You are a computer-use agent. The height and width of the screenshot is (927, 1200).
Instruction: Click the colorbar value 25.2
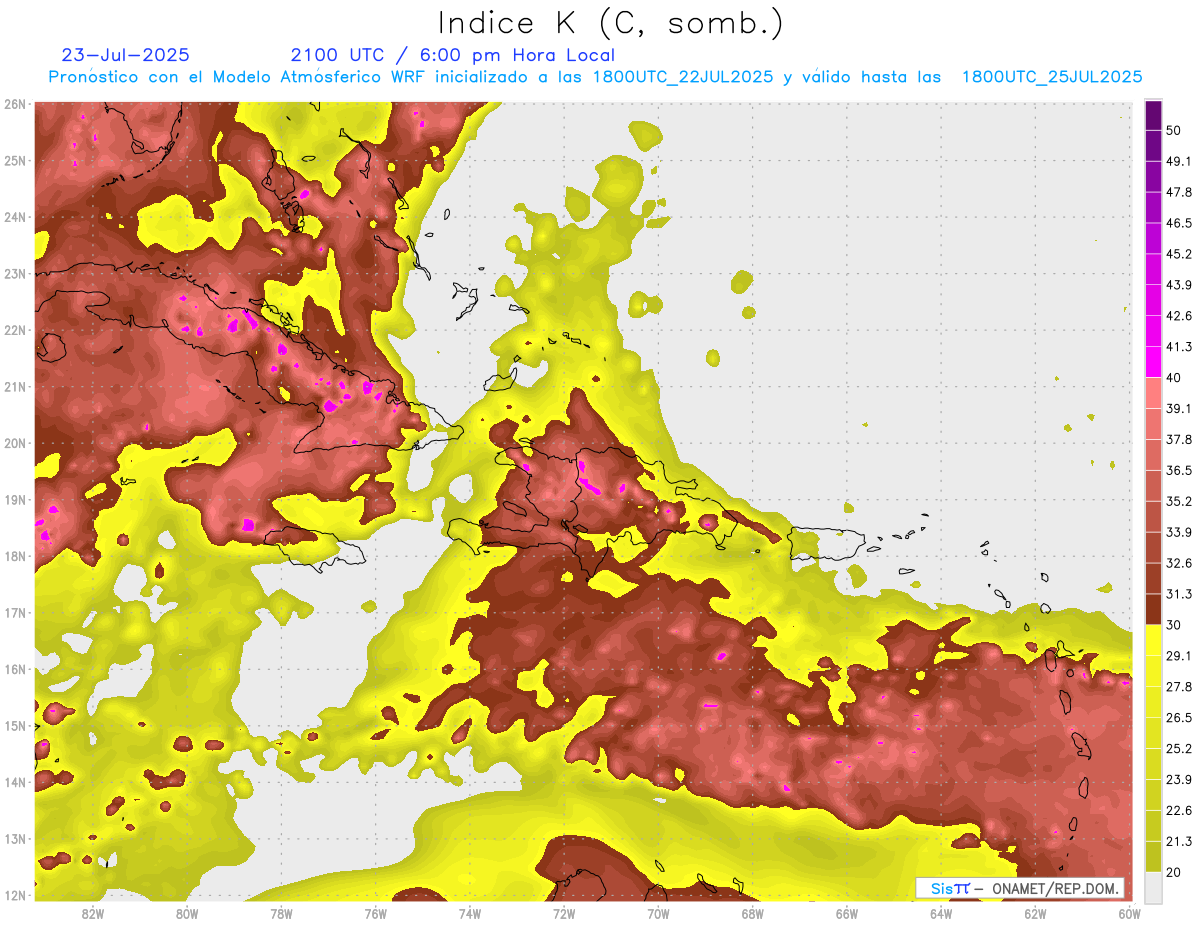tap(1179, 749)
